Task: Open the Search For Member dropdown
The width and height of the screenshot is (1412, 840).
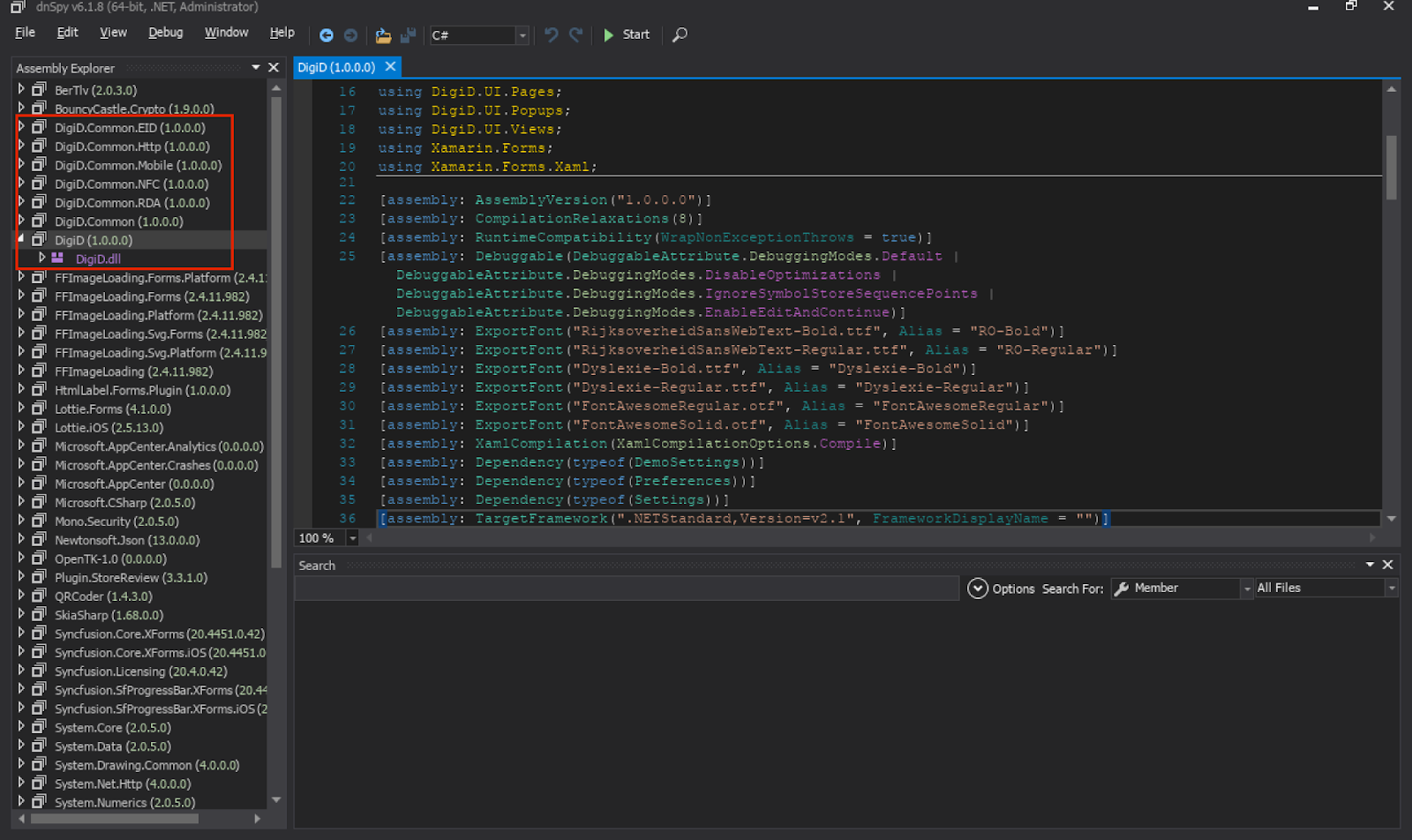Action: click(x=1247, y=589)
